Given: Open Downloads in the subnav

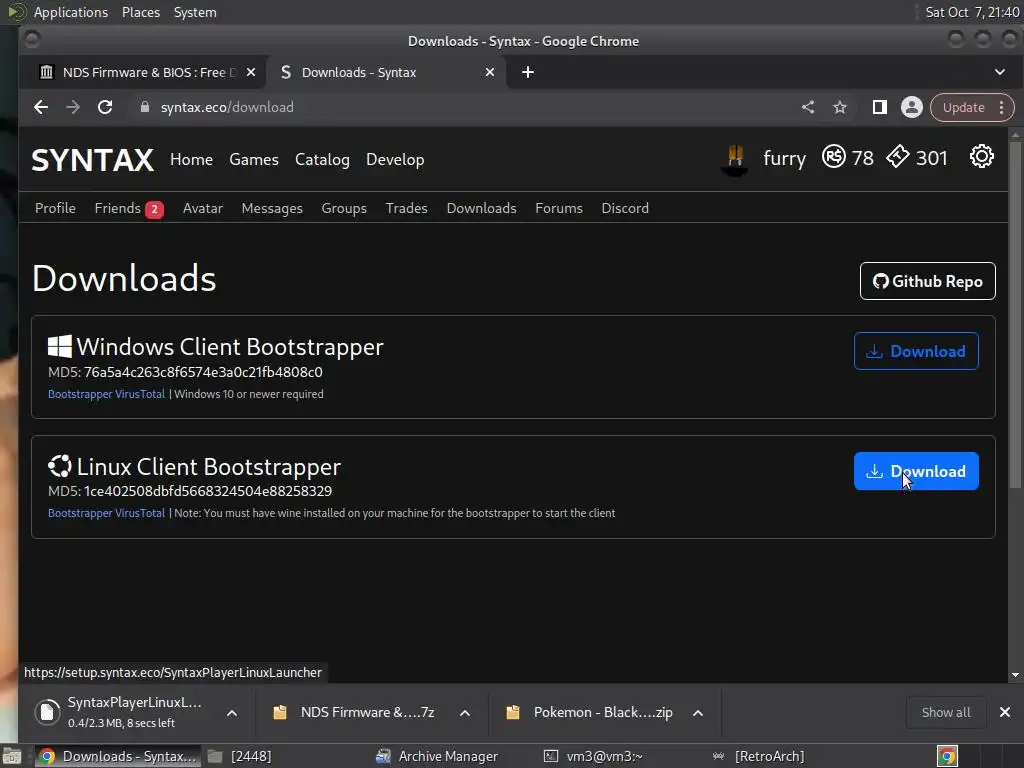Looking at the screenshot, I should (x=481, y=208).
